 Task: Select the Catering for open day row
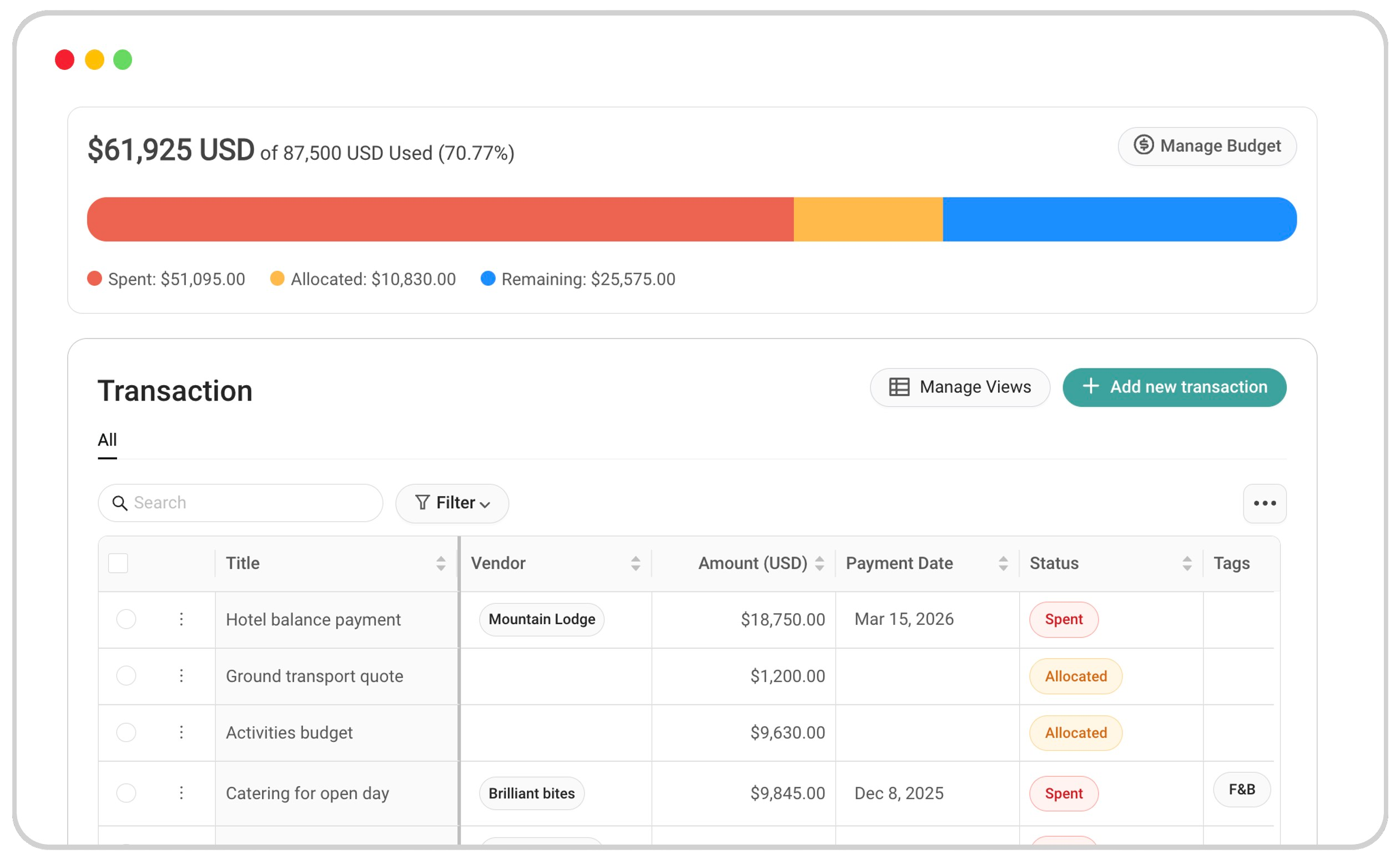point(126,793)
